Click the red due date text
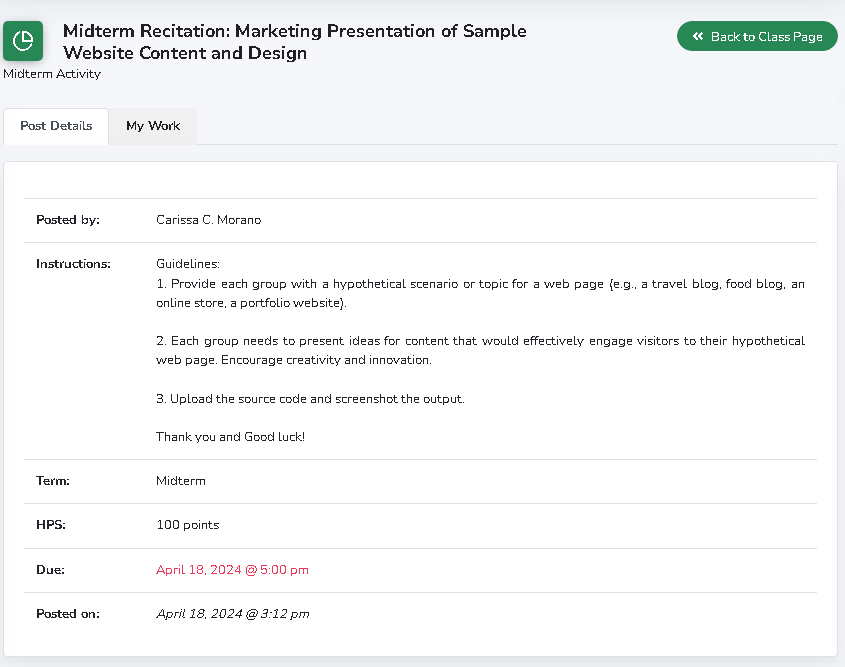The image size is (845, 667). point(232,570)
